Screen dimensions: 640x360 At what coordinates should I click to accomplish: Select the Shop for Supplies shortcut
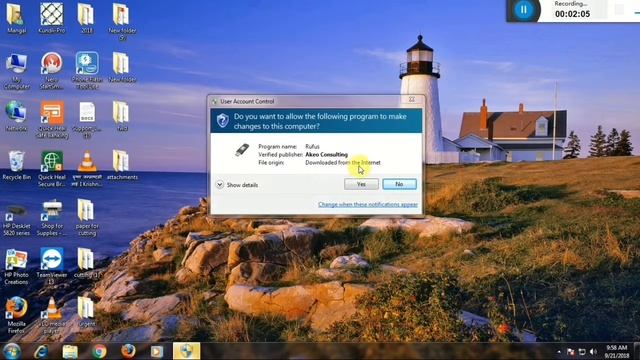pyautogui.click(x=52, y=218)
